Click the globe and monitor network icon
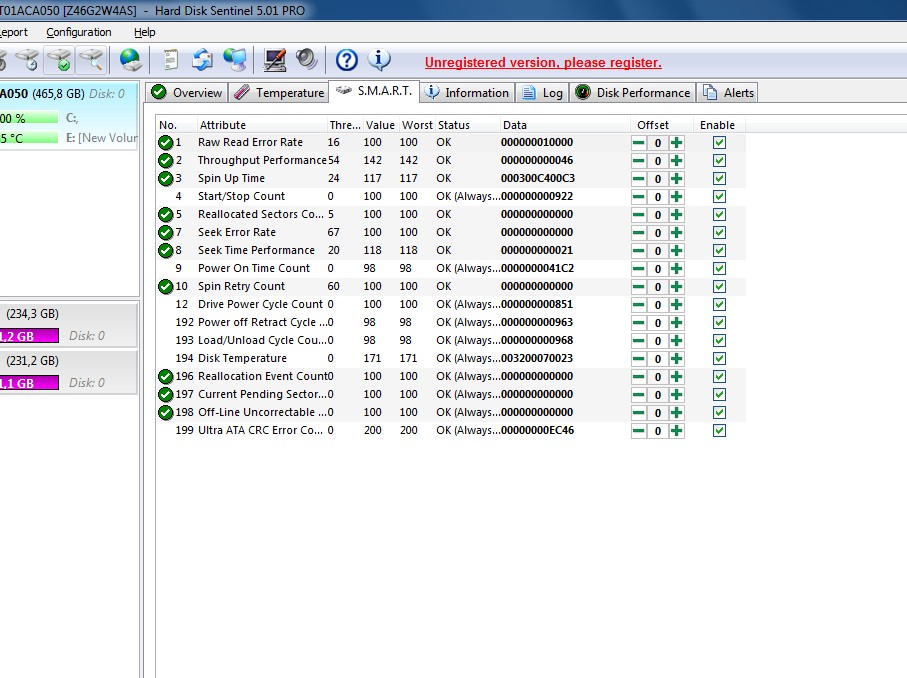Image resolution: width=907 pixels, height=678 pixels. (235, 60)
